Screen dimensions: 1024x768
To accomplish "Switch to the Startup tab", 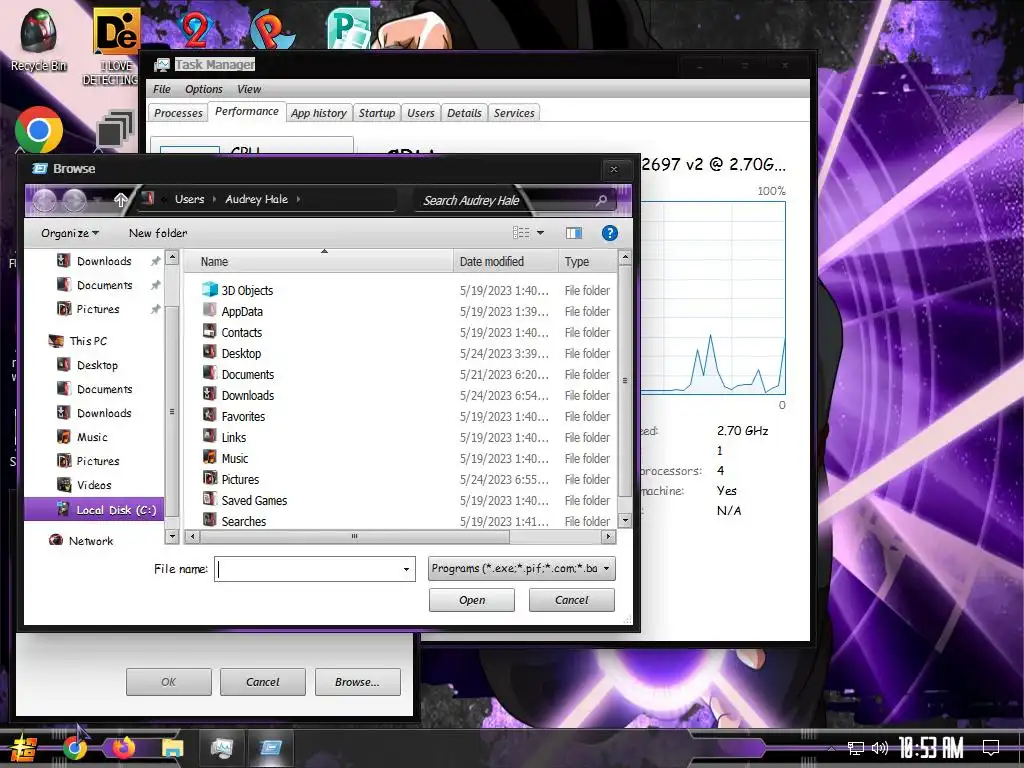I will click(377, 113).
